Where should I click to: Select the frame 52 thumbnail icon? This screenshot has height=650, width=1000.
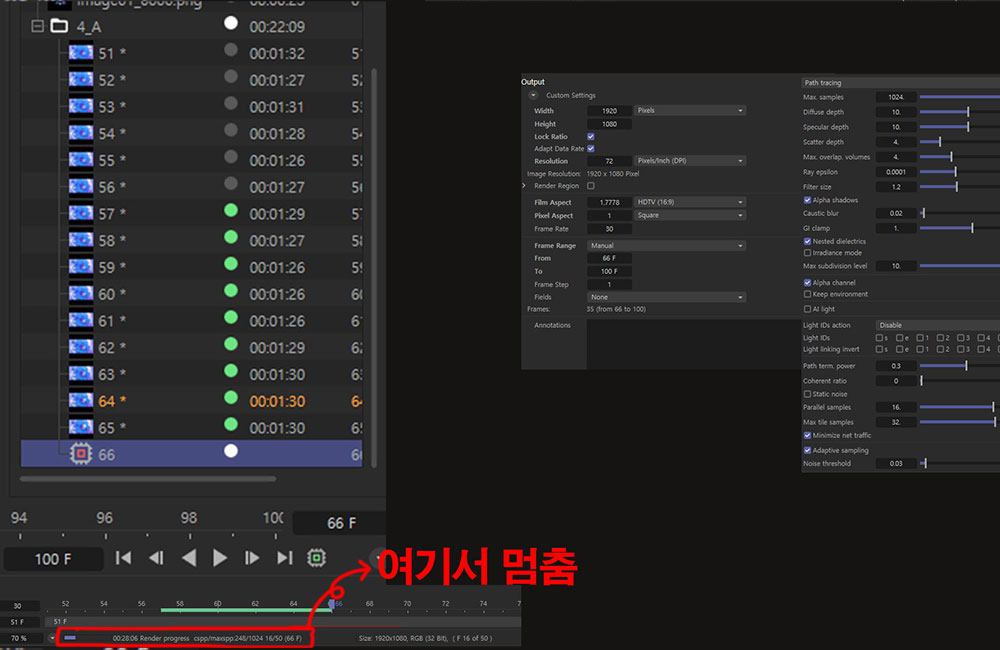(x=81, y=79)
